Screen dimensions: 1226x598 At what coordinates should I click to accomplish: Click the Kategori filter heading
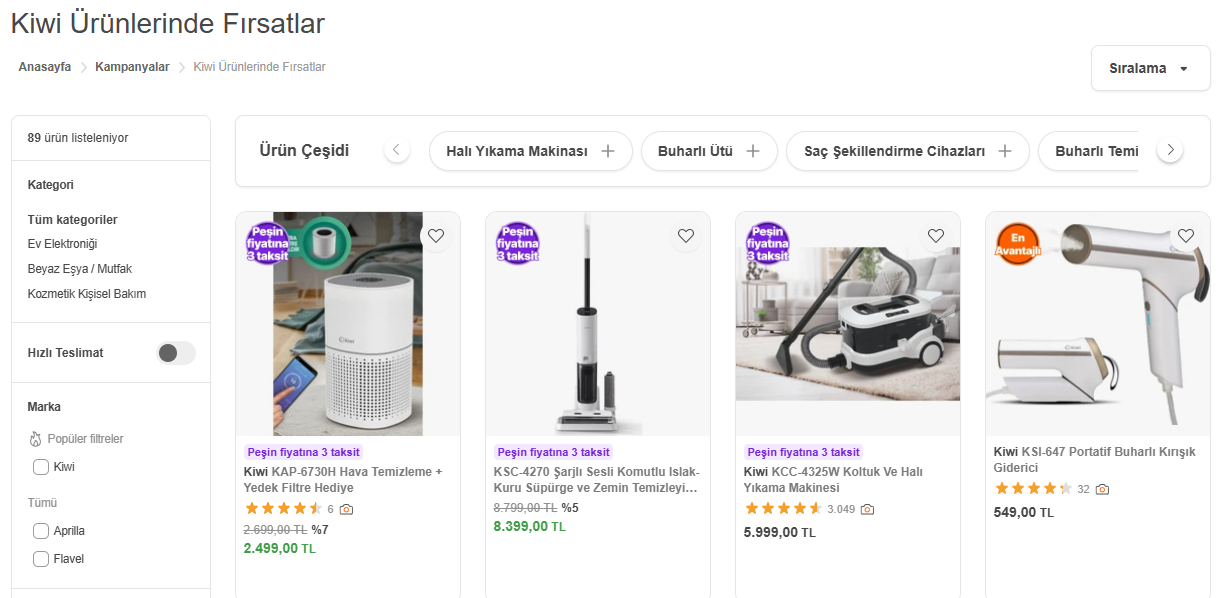[51, 185]
